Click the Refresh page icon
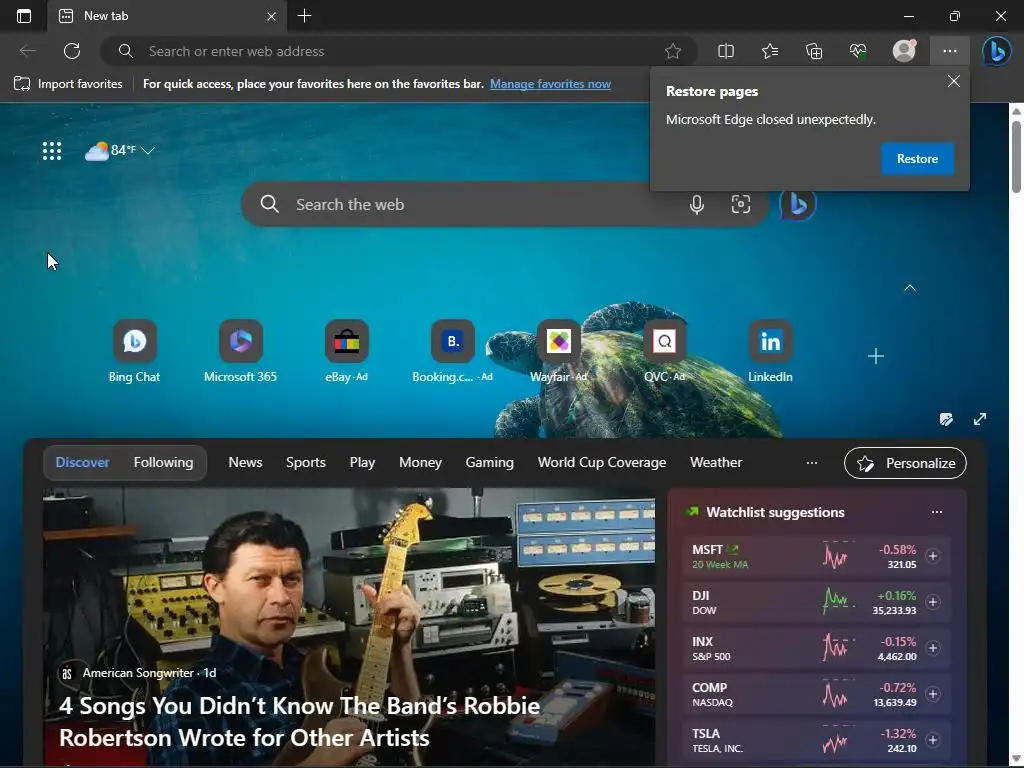 72,51
